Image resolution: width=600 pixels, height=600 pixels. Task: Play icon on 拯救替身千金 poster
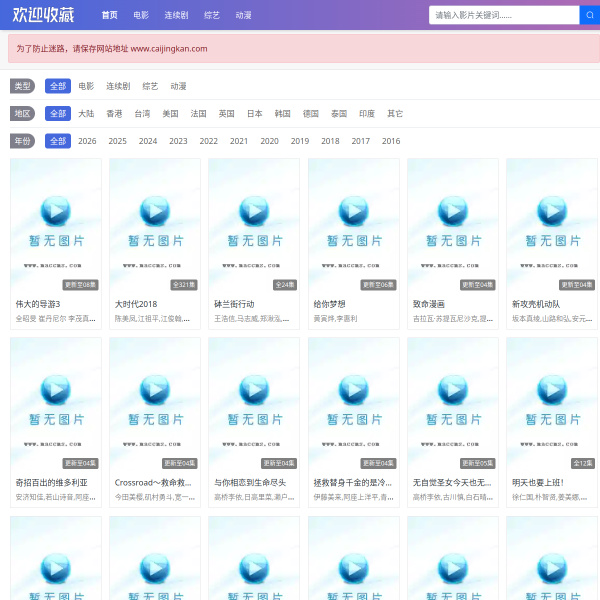(354, 390)
